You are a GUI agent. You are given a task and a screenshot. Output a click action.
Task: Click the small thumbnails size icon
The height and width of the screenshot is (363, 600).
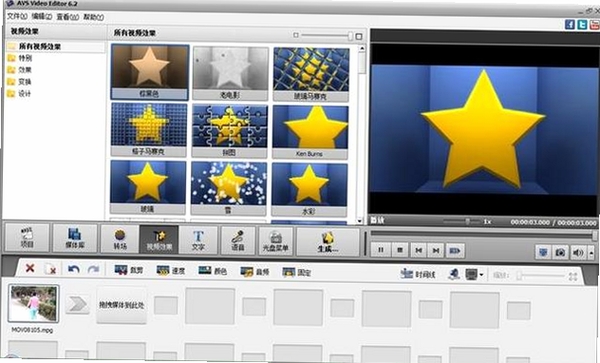(x=295, y=35)
